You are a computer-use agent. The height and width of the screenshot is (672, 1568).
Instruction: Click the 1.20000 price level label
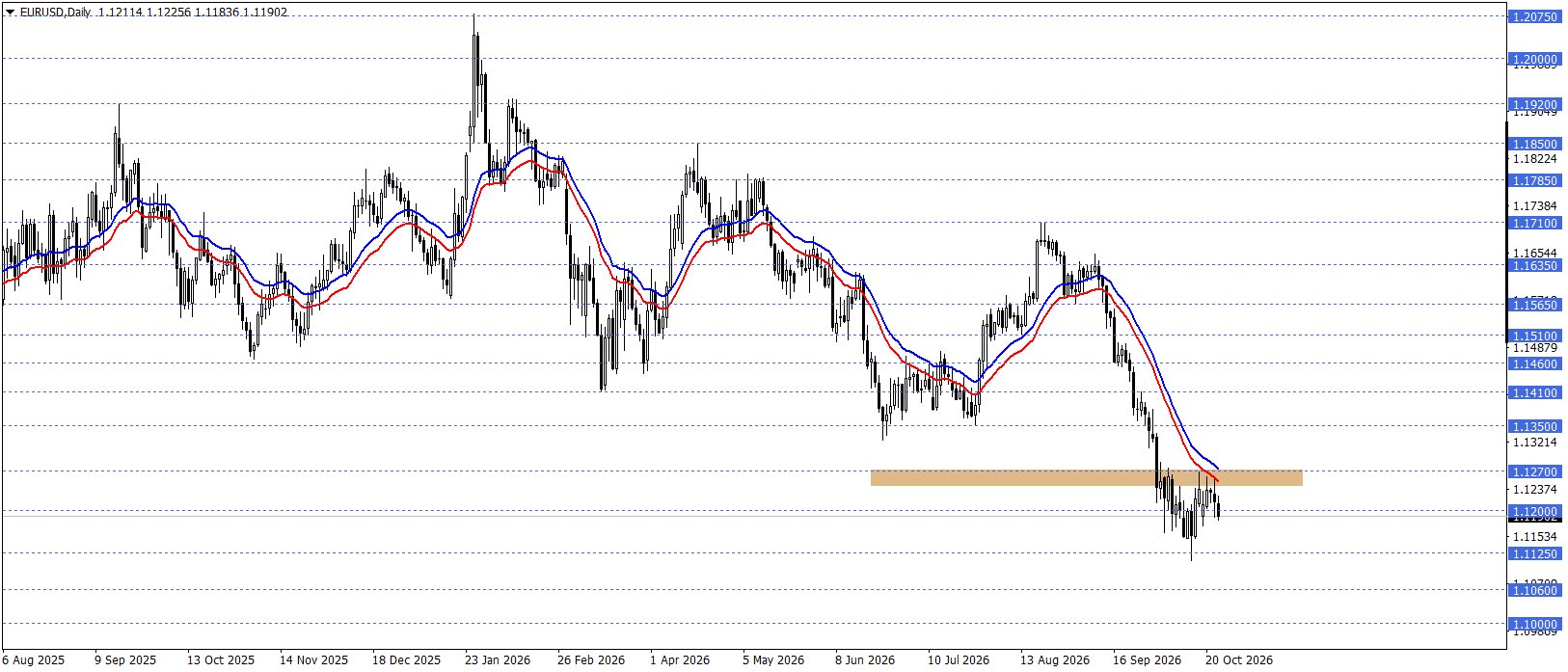(x=1534, y=59)
